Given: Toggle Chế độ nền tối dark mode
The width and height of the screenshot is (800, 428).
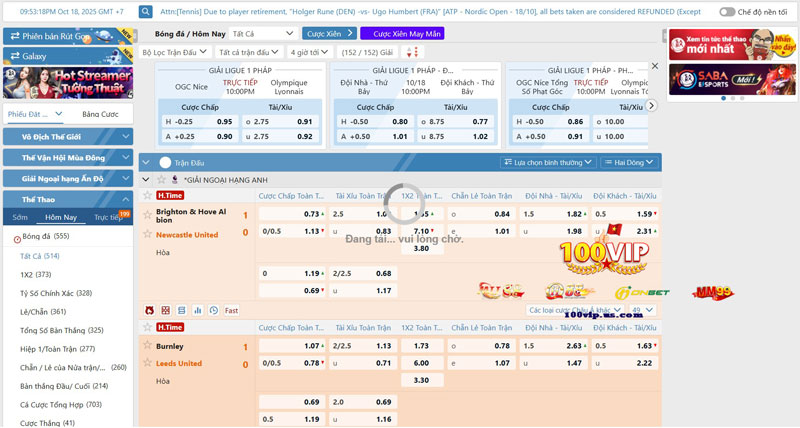Looking at the screenshot, I should click(x=727, y=12).
